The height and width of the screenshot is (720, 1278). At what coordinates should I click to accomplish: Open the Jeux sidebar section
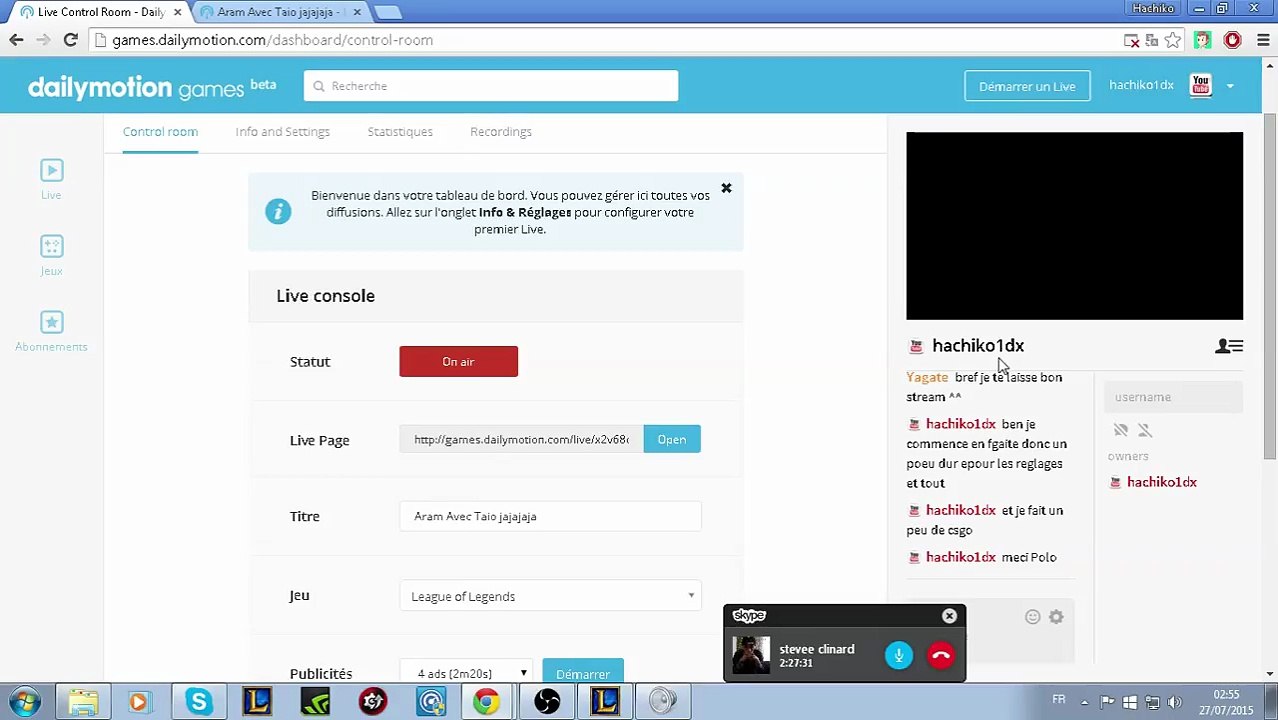coord(51,256)
